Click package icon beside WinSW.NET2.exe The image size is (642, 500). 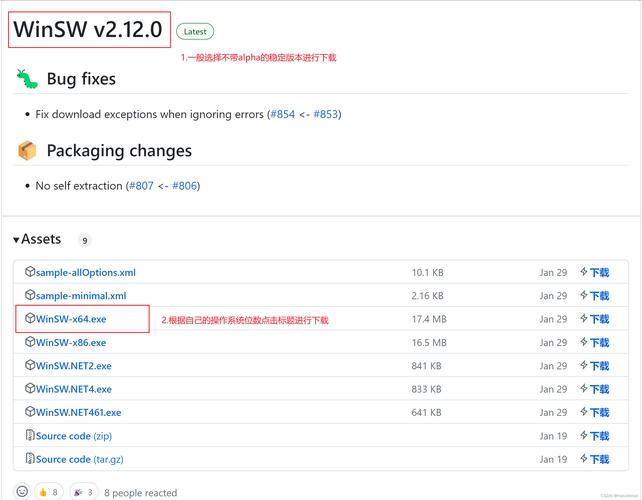(x=30, y=365)
